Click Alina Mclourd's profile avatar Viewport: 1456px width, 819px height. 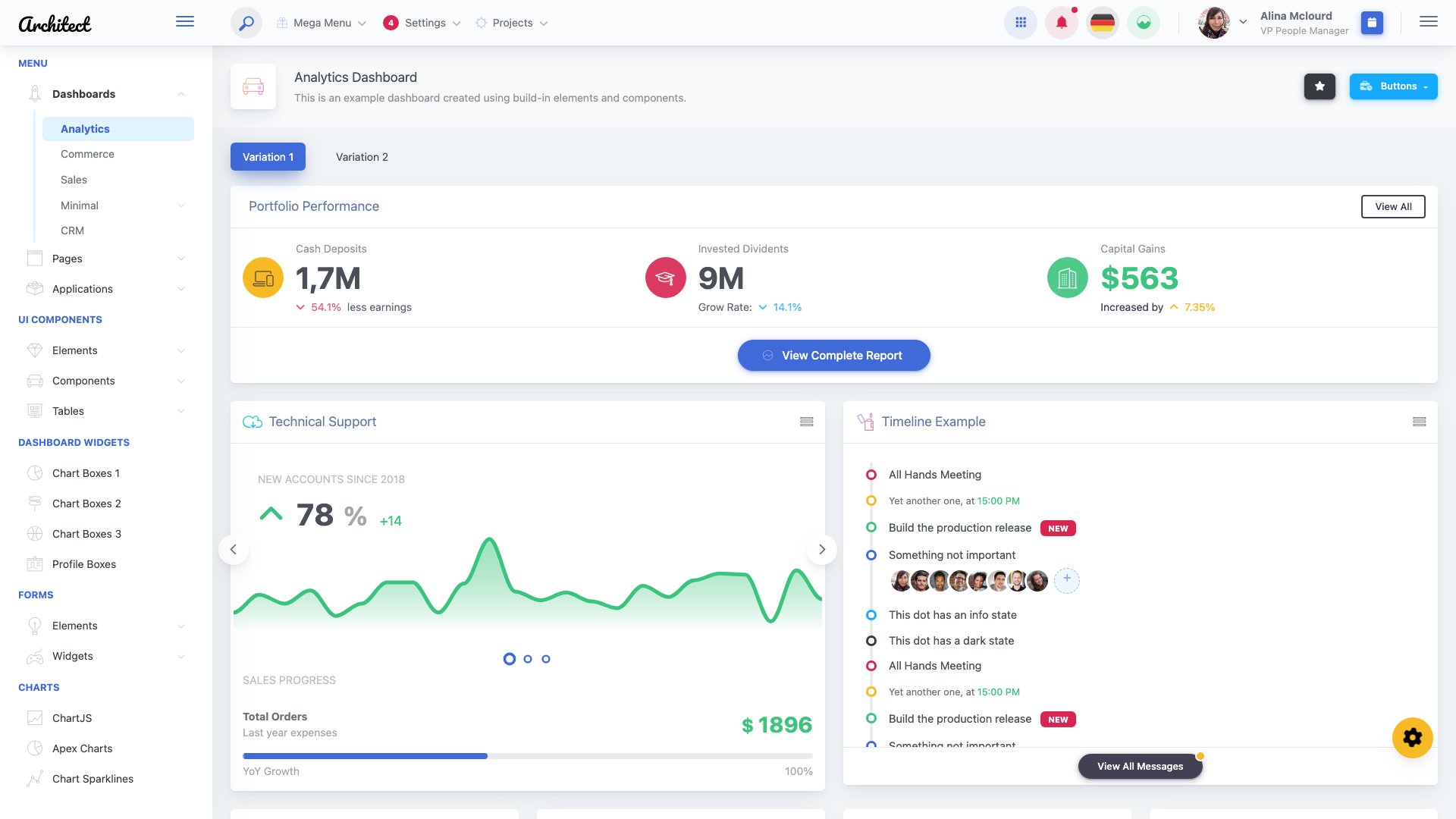pos(1214,23)
